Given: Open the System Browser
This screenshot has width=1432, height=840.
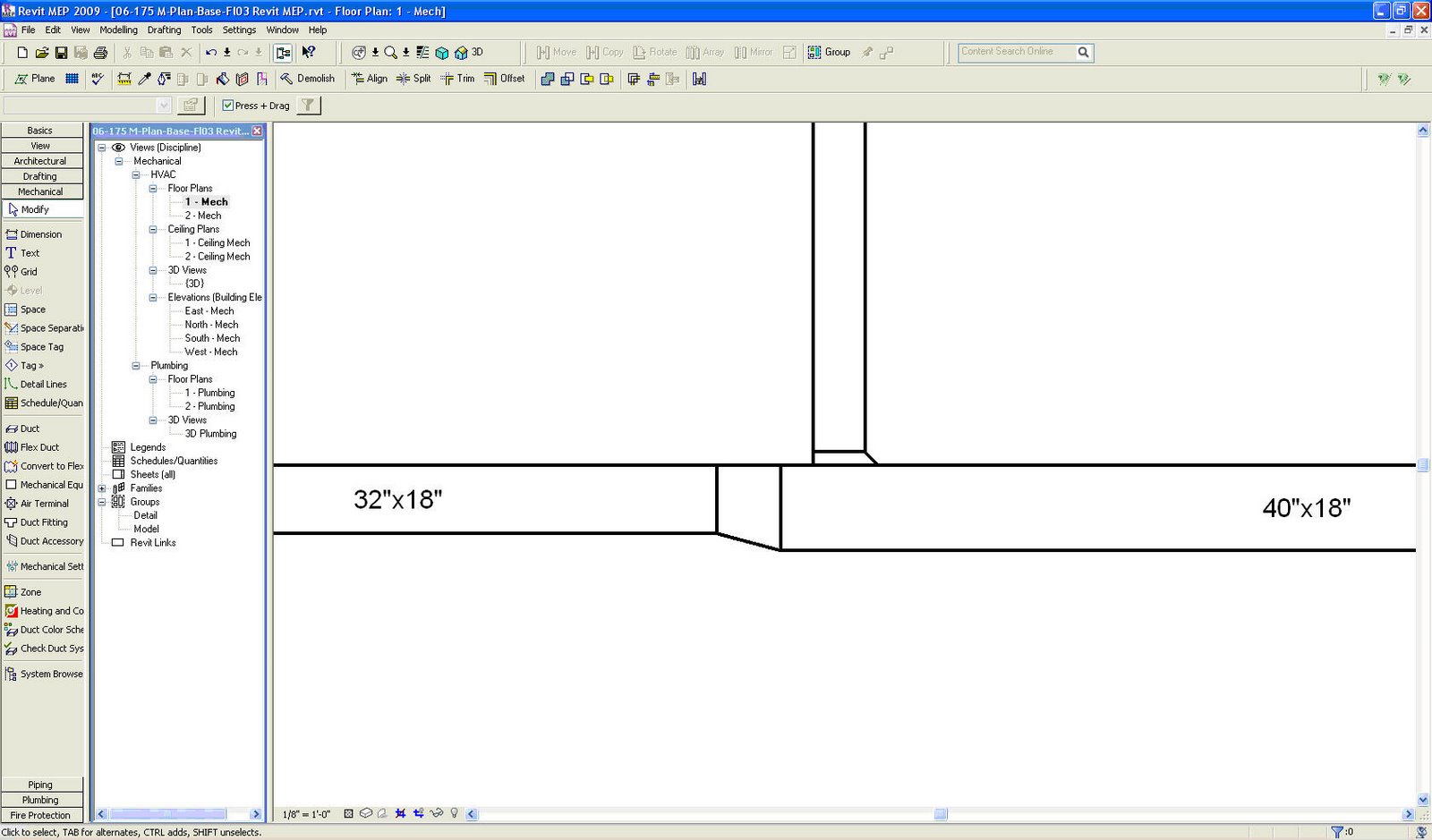Looking at the screenshot, I should click(x=43, y=675).
